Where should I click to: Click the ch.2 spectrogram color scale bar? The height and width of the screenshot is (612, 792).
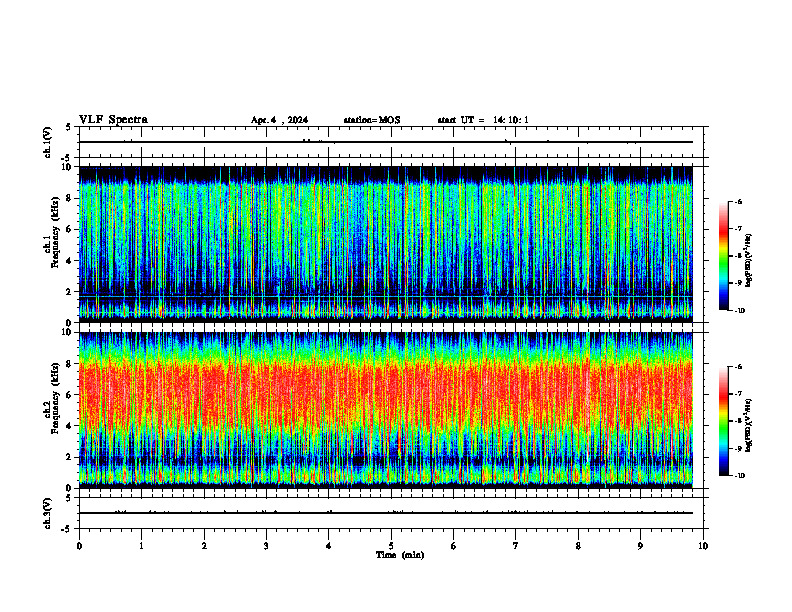pos(723,421)
